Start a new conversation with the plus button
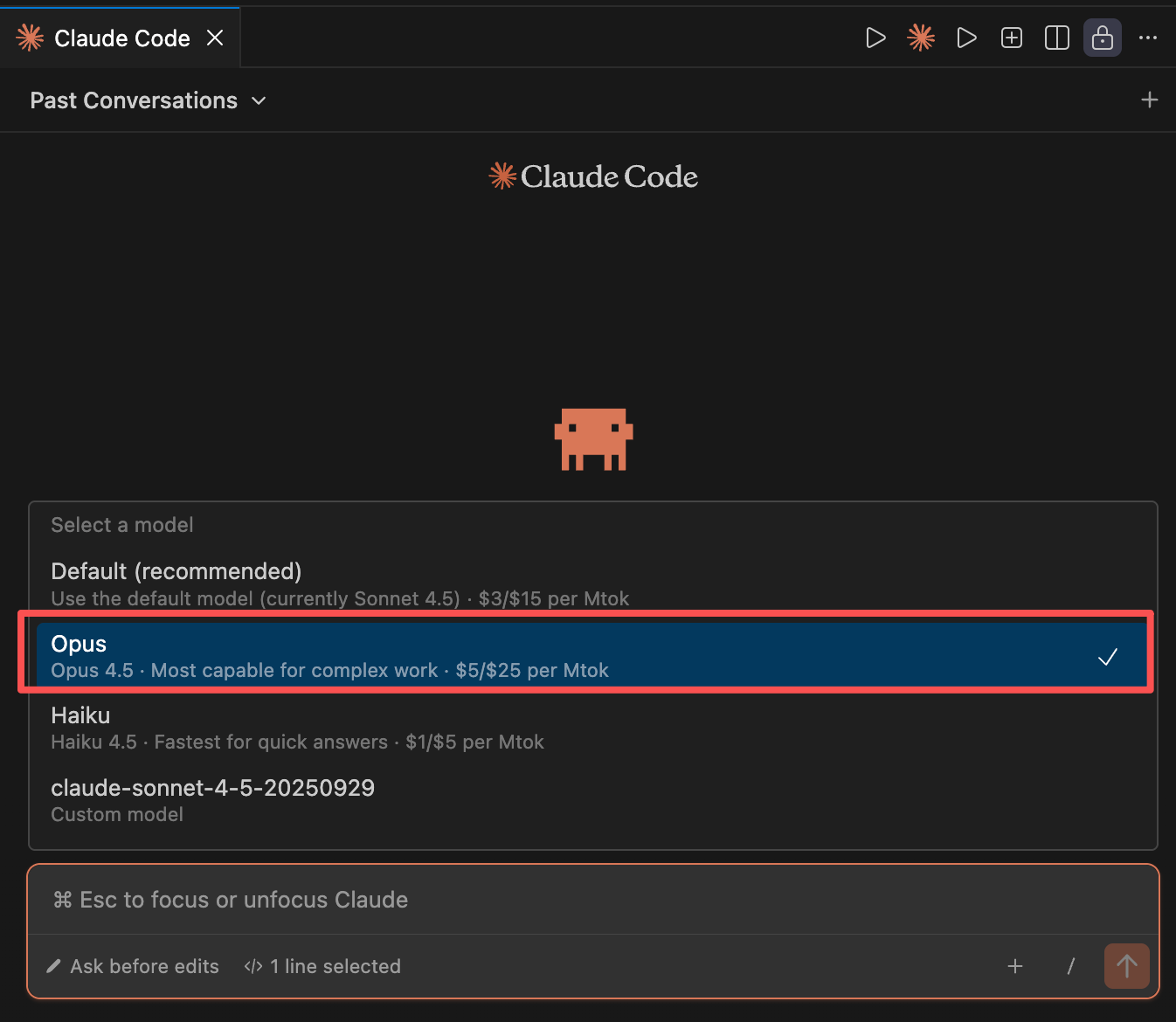 (1149, 100)
